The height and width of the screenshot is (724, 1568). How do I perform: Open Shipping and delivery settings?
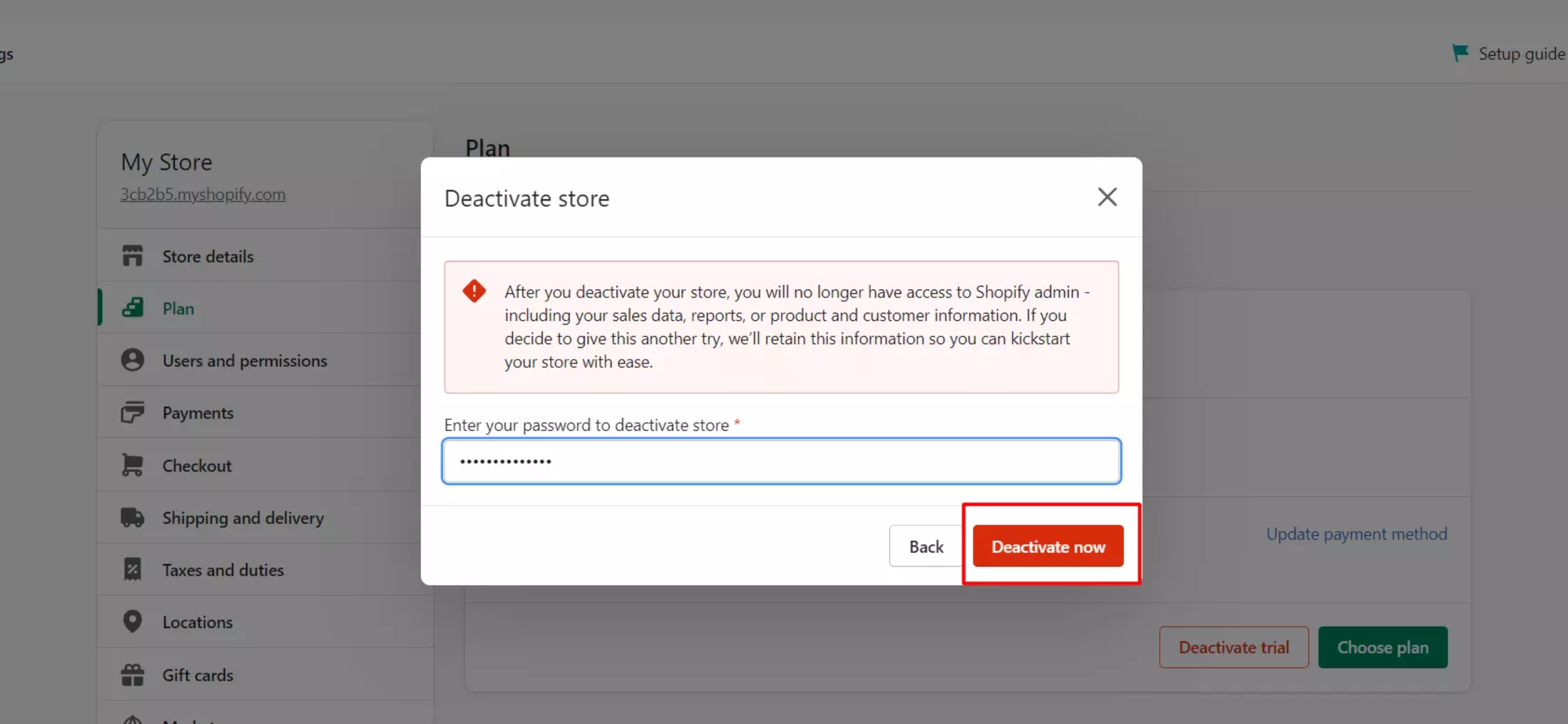click(x=265, y=518)
